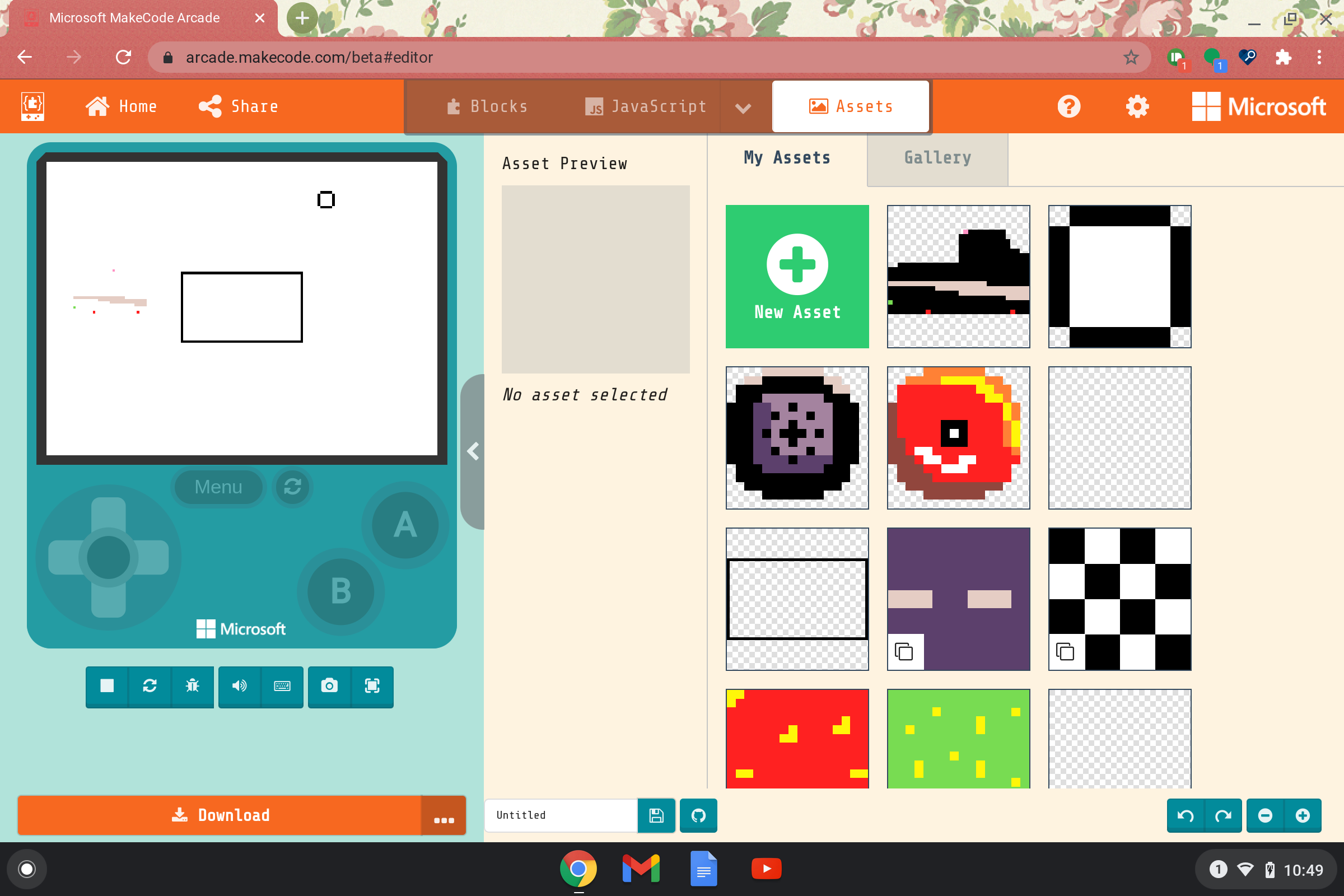Open the Gallery tab

pyautogui.click(x=937, y=158)
